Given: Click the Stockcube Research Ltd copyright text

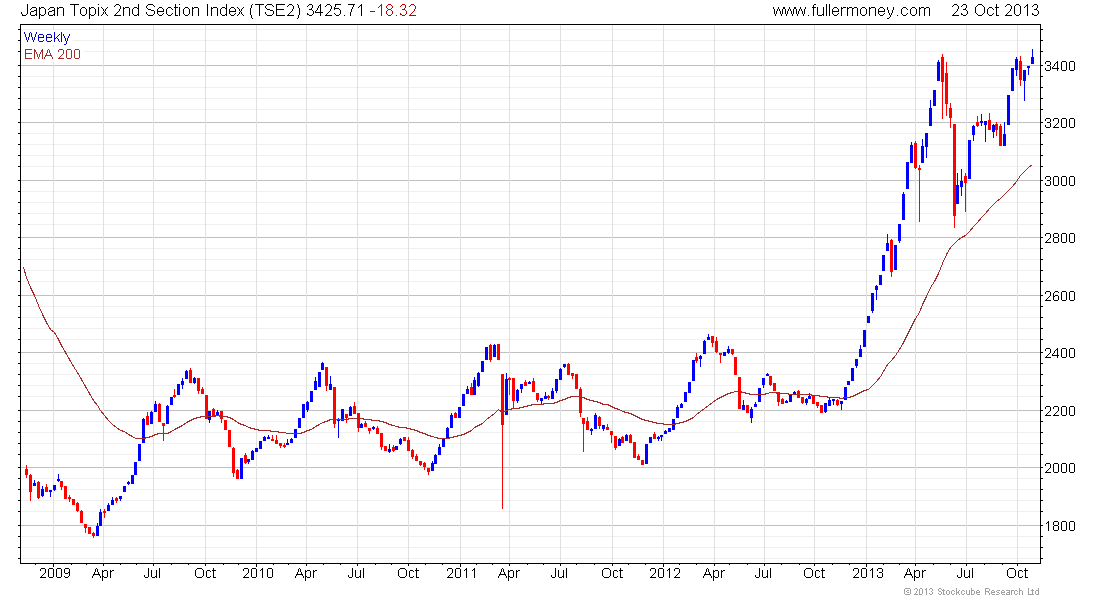Looking at the screenshot, I should point(972,592).
